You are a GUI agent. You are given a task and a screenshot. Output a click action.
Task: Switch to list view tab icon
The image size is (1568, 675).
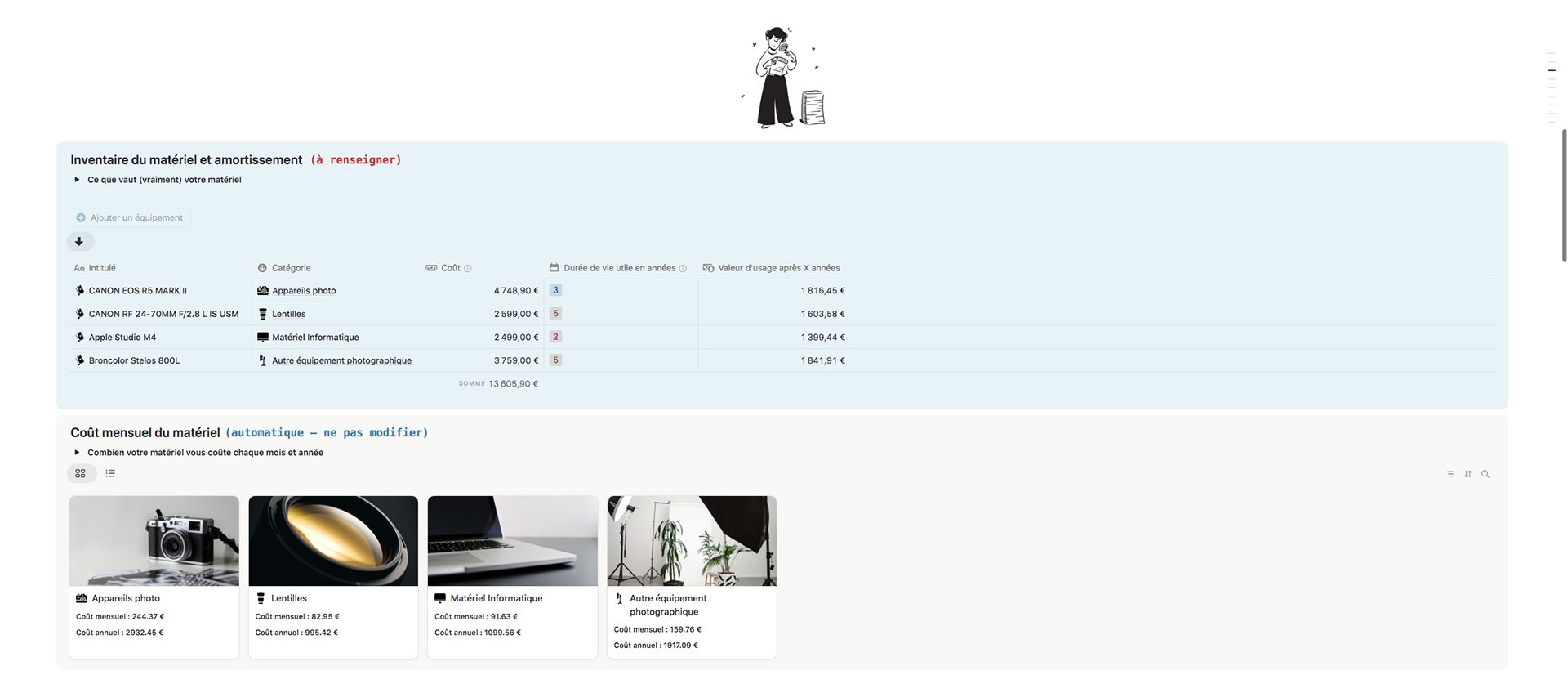pyautogui.click(x=110, y=473)
